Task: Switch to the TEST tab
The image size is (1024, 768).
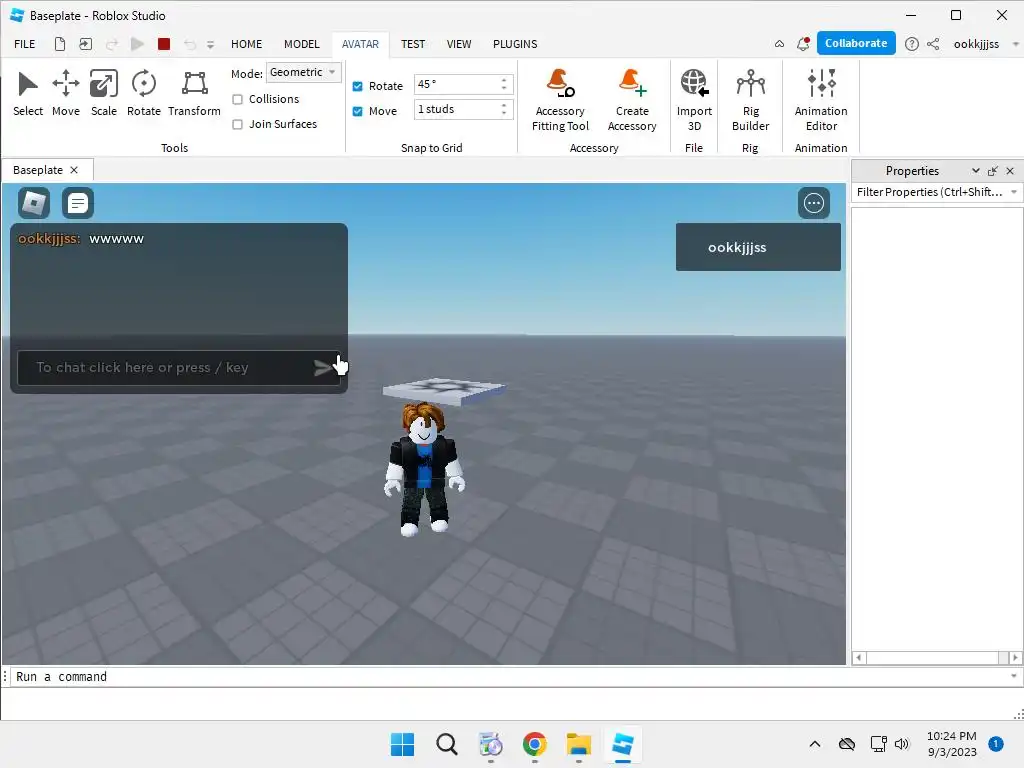Action: tap(413, 44)
